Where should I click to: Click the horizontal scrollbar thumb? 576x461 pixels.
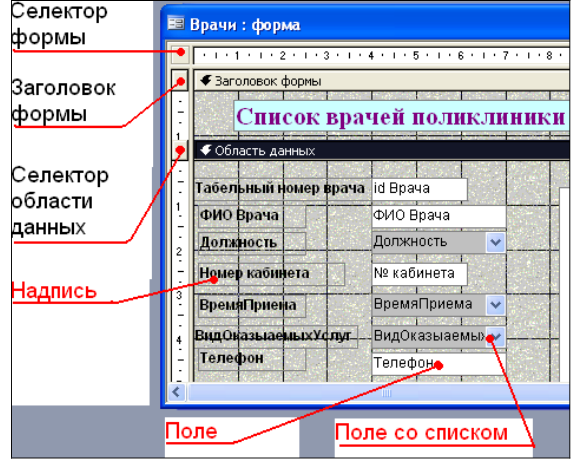[378, 393]
